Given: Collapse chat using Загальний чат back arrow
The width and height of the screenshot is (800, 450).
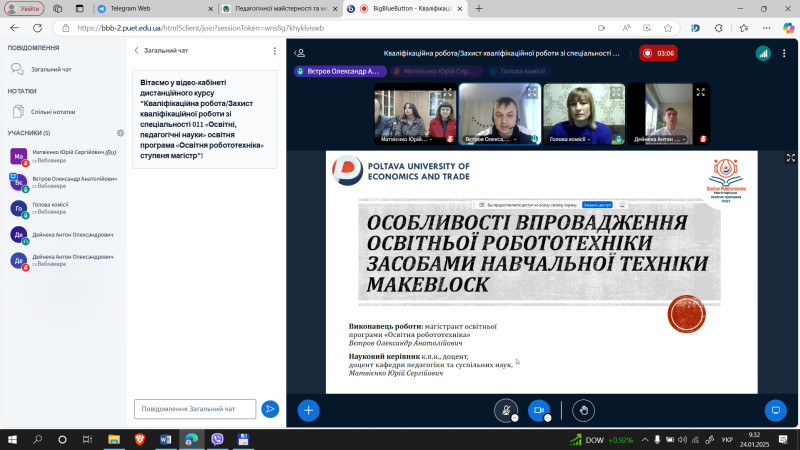Looking at the screenshot, I should click(137, 50).
